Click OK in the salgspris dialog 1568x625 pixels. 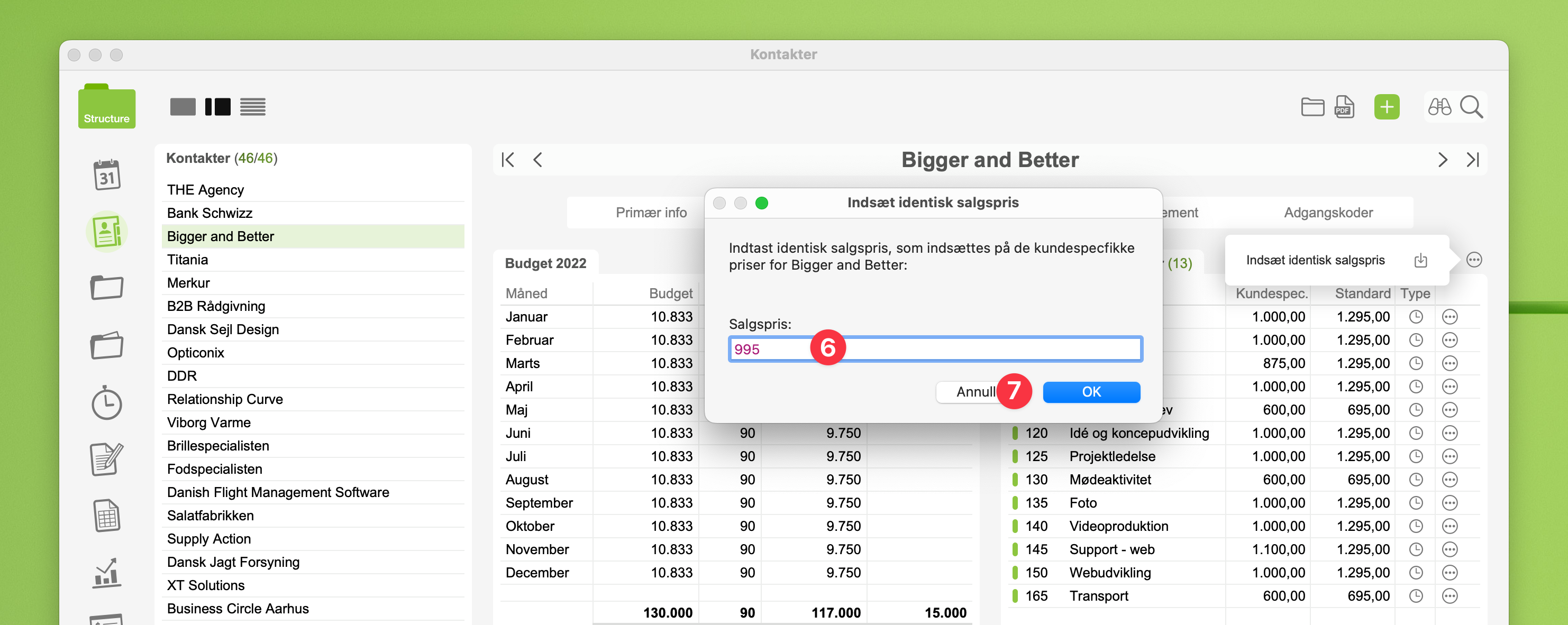pyautogui.click(x=1091, y=392)
